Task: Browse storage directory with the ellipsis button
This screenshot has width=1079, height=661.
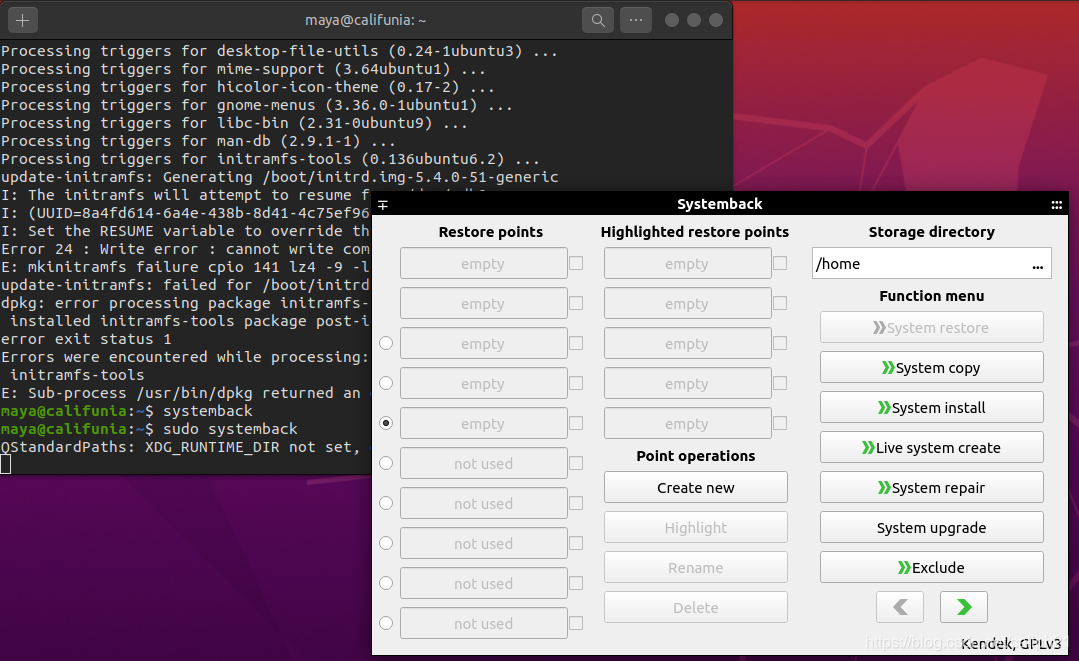Action: tap(1038, 265)
